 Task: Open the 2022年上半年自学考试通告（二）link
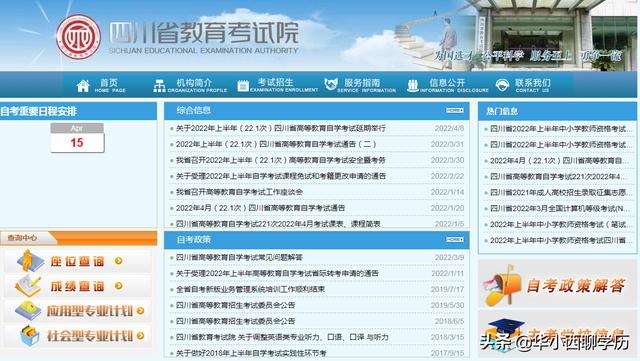(x=276, y=144)
